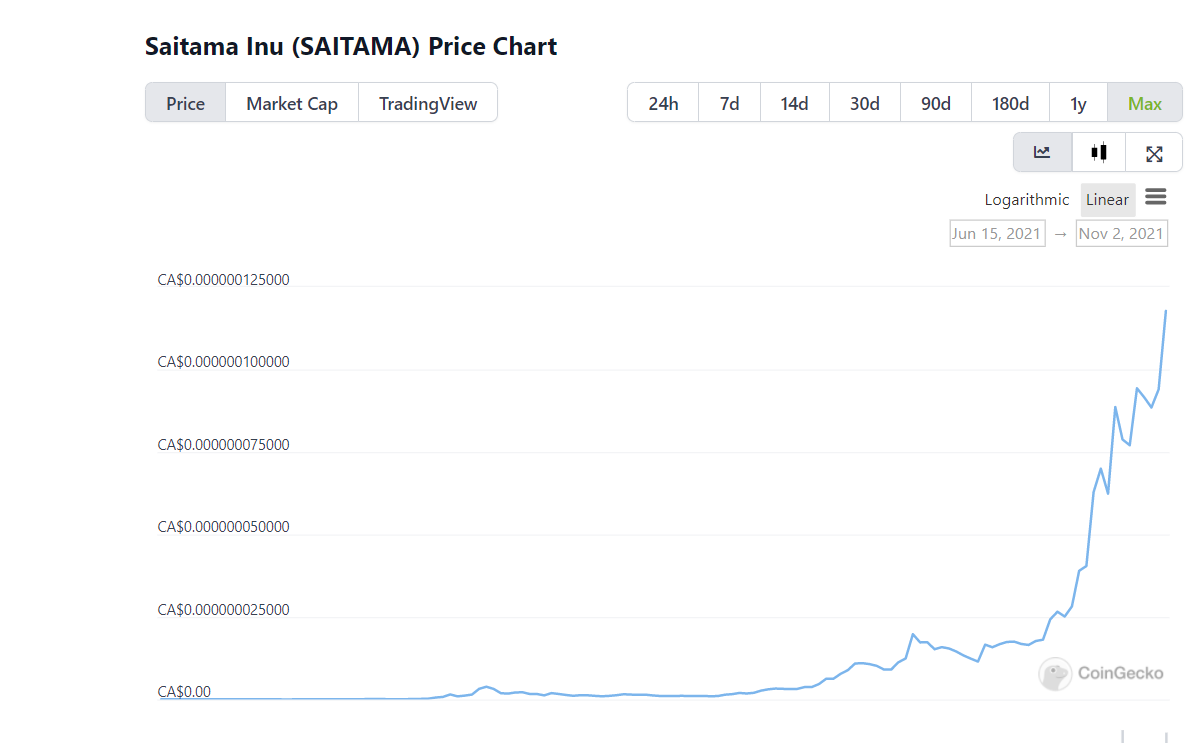Open the chart hamburger menu
The width and height of the screenshot is (1193, 743).
click(1155, 198)
